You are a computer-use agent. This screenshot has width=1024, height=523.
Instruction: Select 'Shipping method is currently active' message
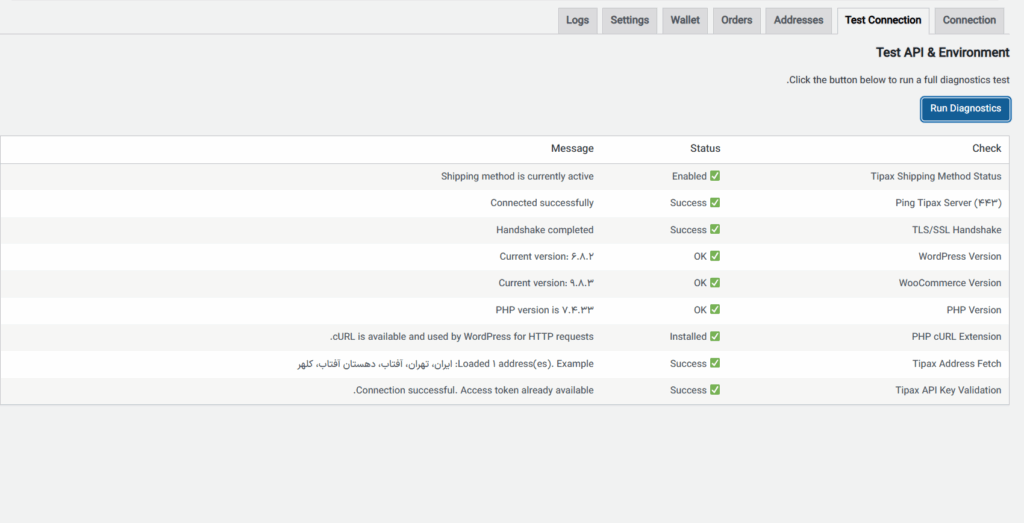(517, 176)
